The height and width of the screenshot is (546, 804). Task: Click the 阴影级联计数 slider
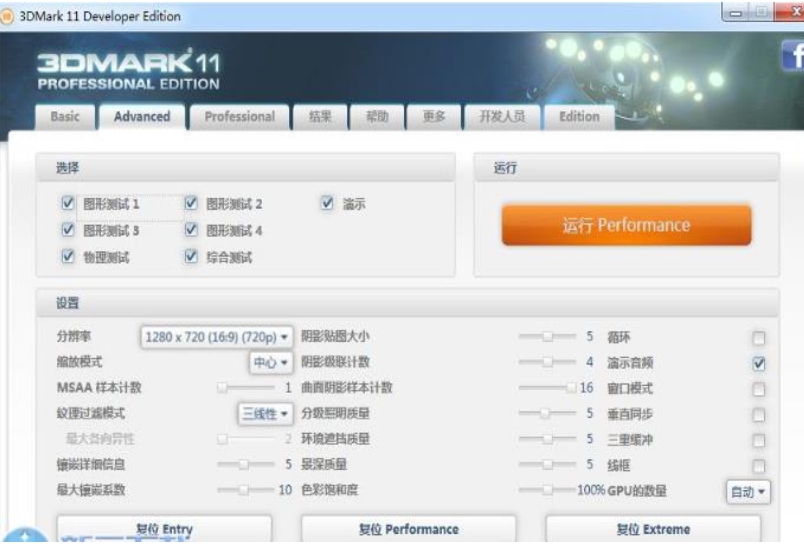547,362
